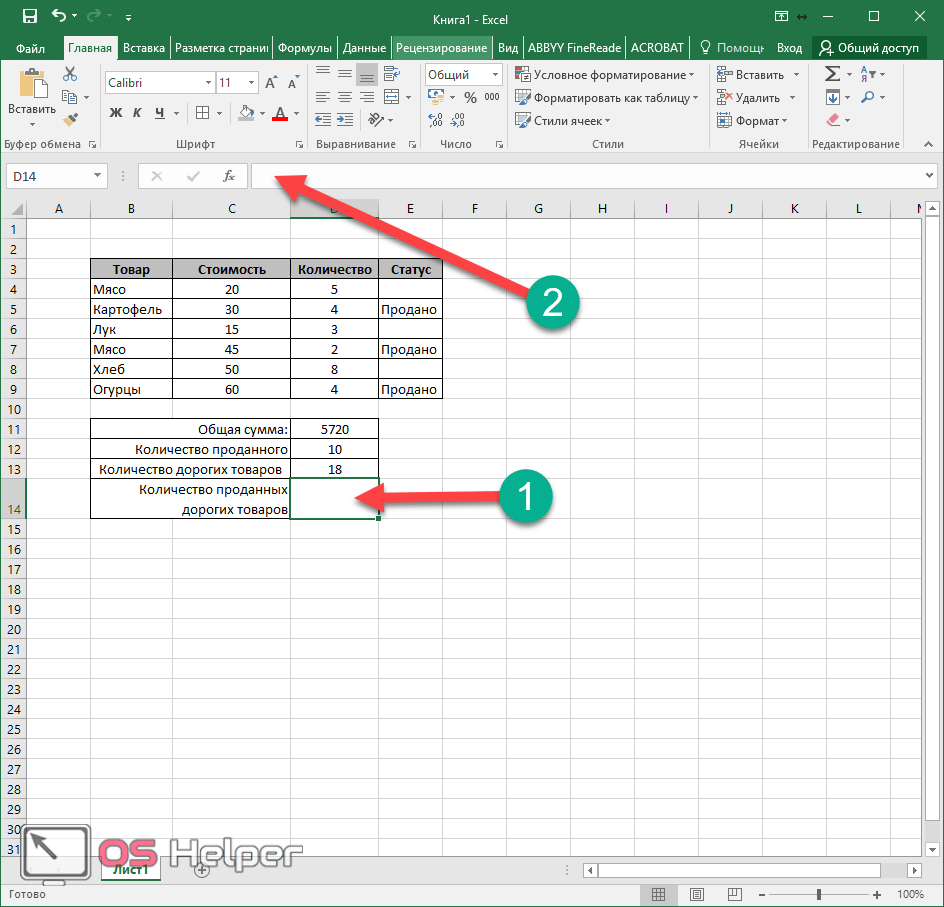Click the percent style icon
944x907 pixels.
pyautogui.click(x=470, y=98)
